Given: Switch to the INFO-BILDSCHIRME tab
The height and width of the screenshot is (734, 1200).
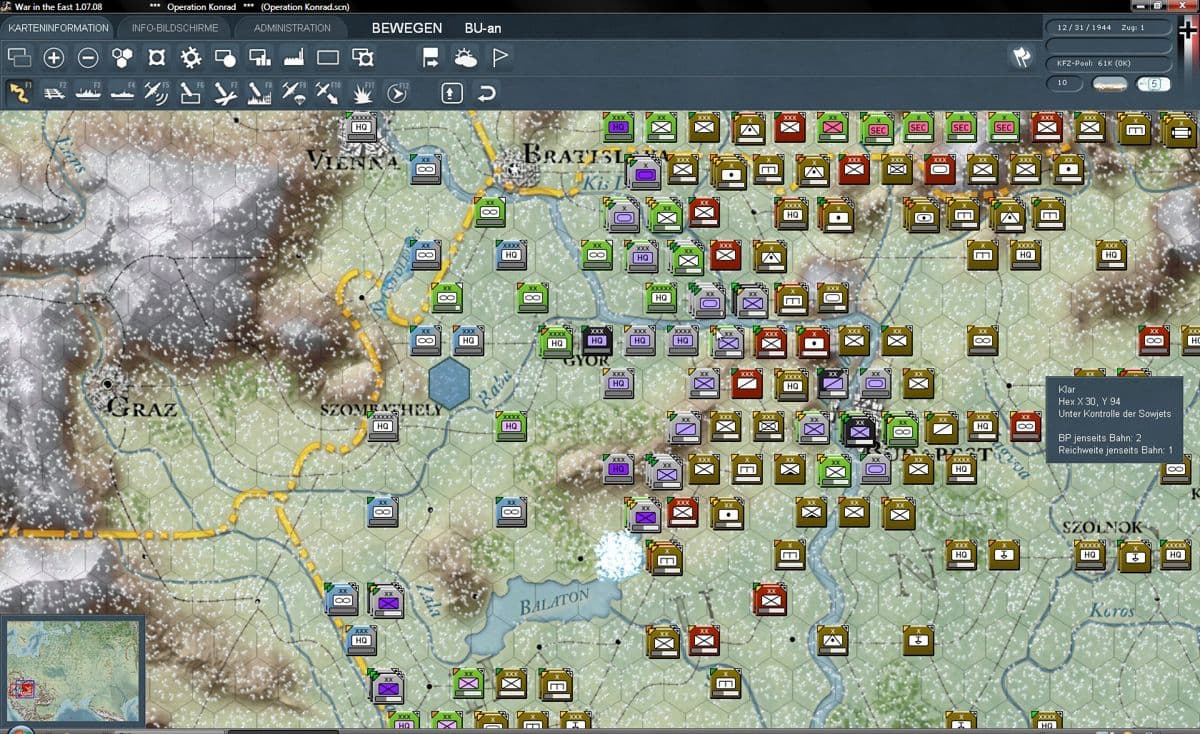Looking at the screenshot, I should [x=175, y=28].
